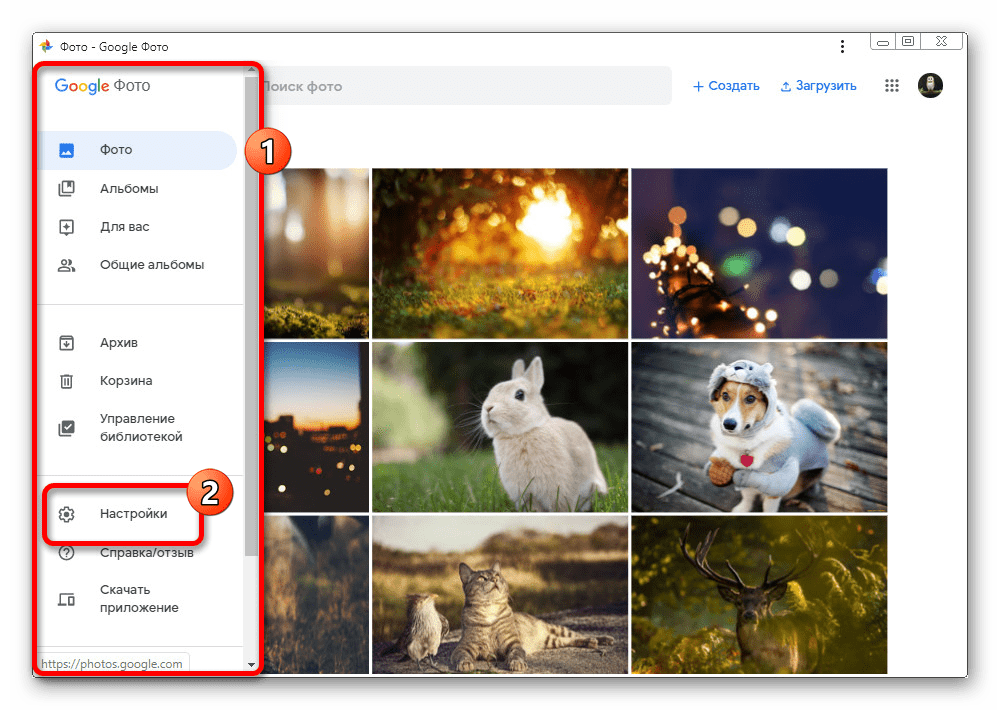Screen dimensions: 1000x710
Task: Click the Управление библиотекой checkmark icon
Action: click(66, 428)
